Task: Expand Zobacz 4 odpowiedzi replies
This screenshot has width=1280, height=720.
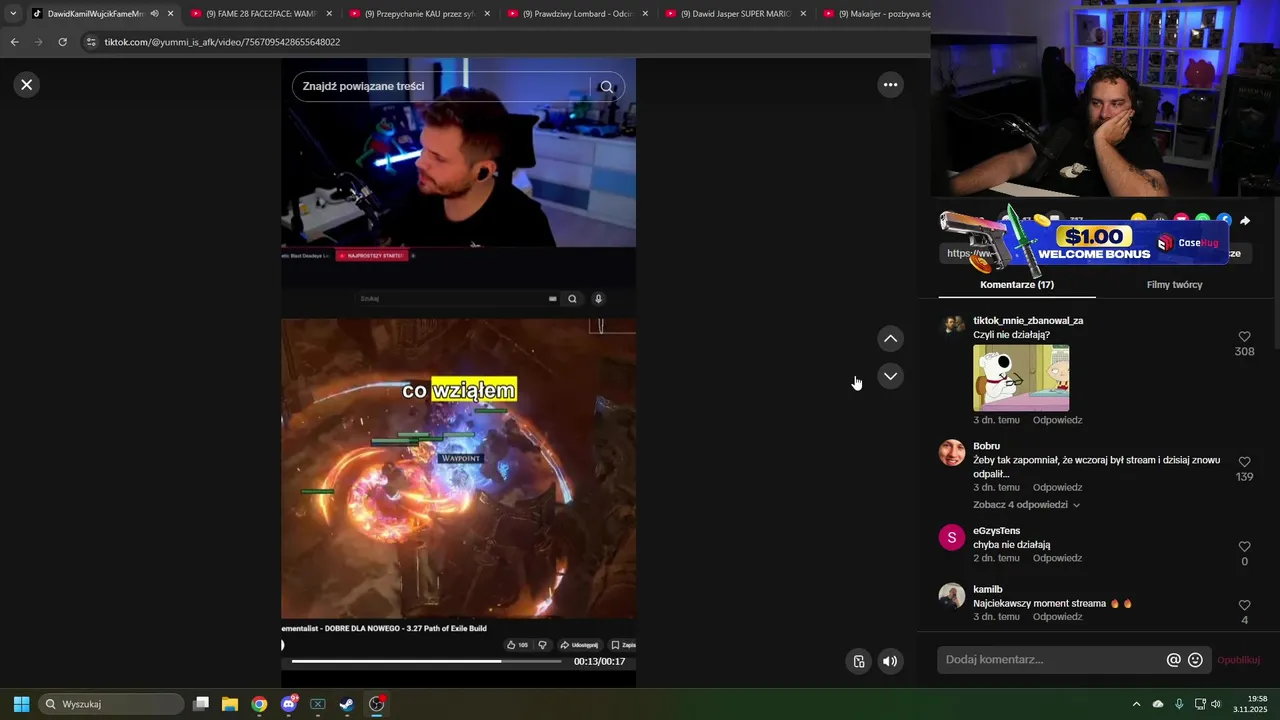Action: pyautogui.click(x=1026, y=505)
